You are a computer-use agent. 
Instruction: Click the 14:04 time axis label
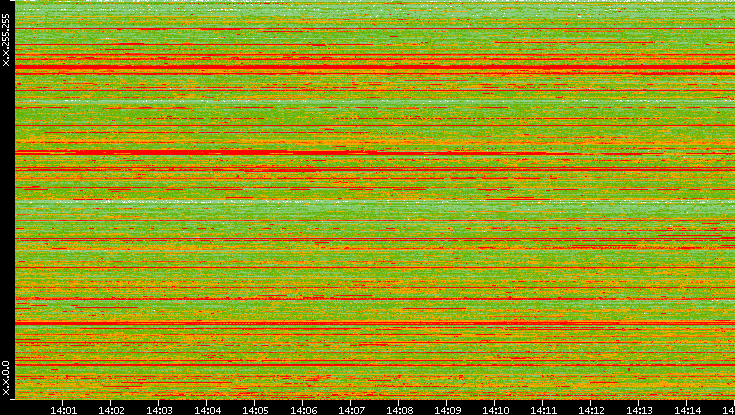coord(207,410)
